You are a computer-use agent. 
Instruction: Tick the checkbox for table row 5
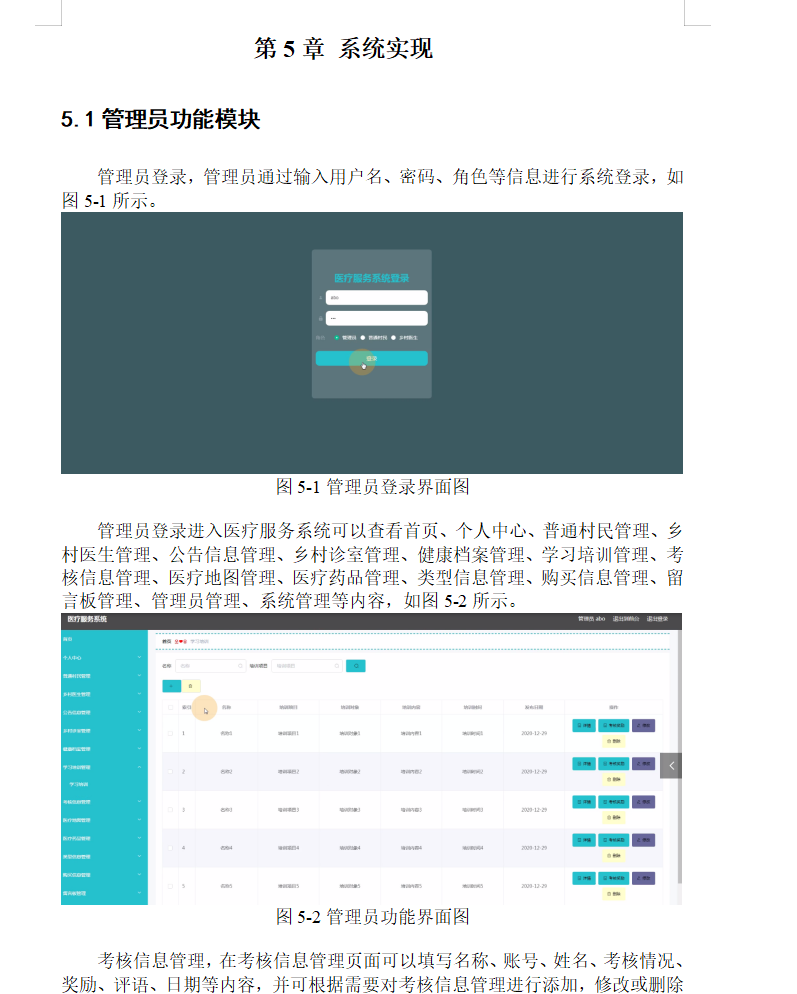click(170, 886)
